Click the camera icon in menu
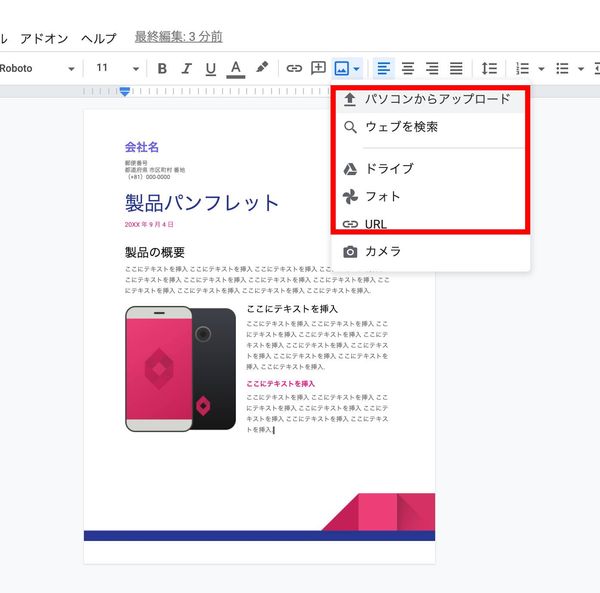Viewport: 600px width, 593px height. coord(350,252)
